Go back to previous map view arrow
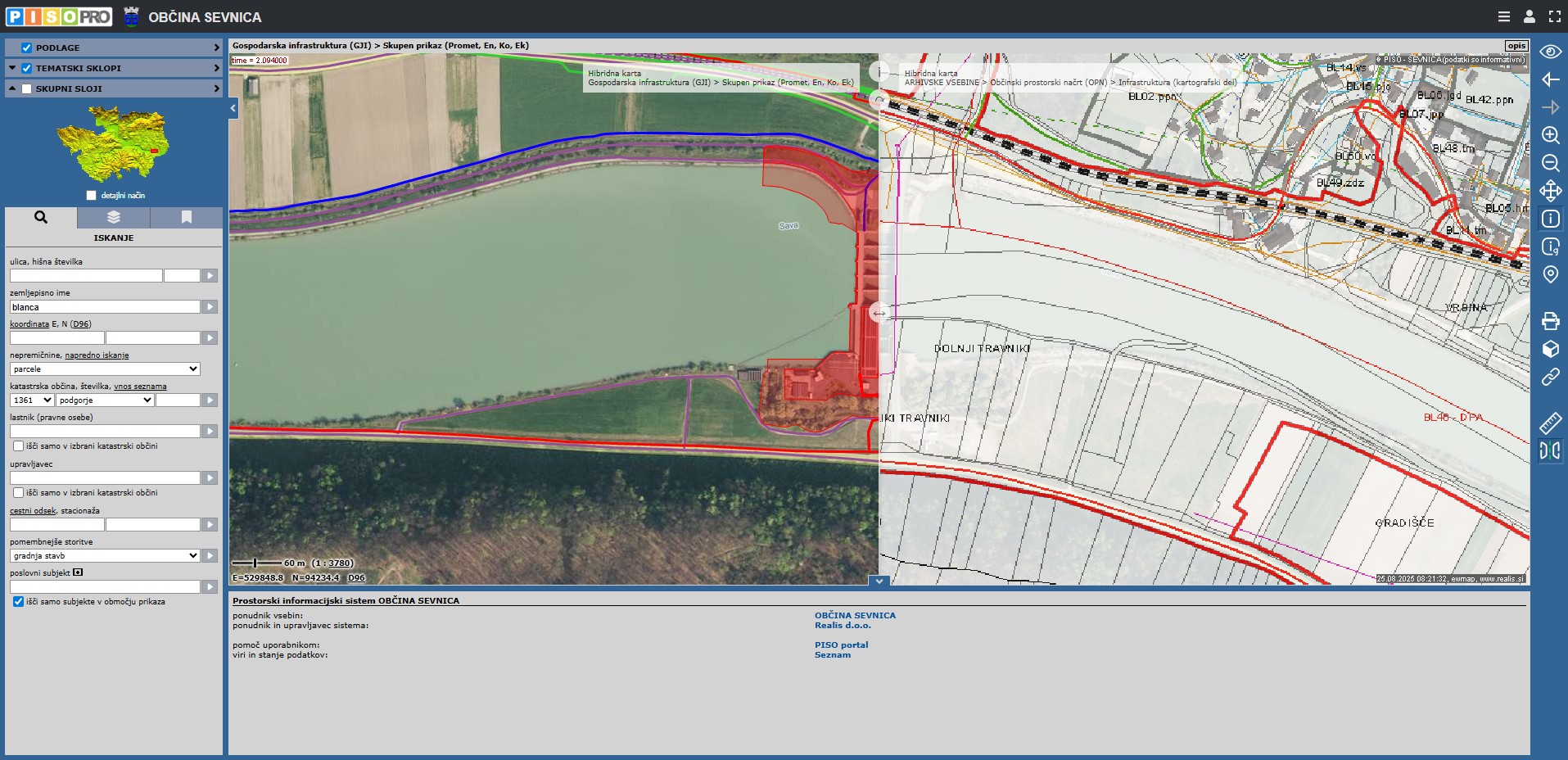Screen dimensions: 1568x760 (1550, 79)
